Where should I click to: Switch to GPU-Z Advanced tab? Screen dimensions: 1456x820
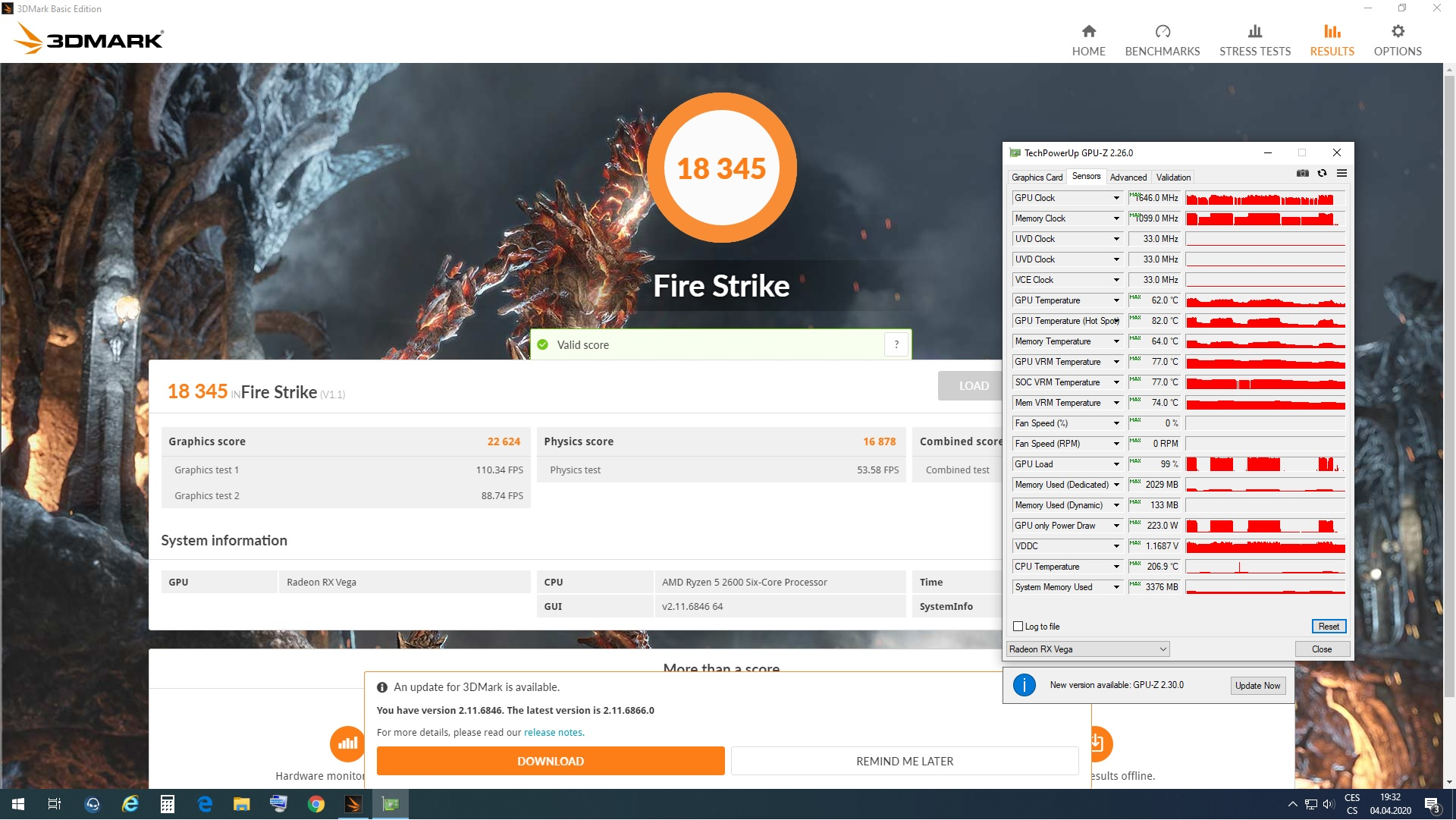(x=1128, y=178)
